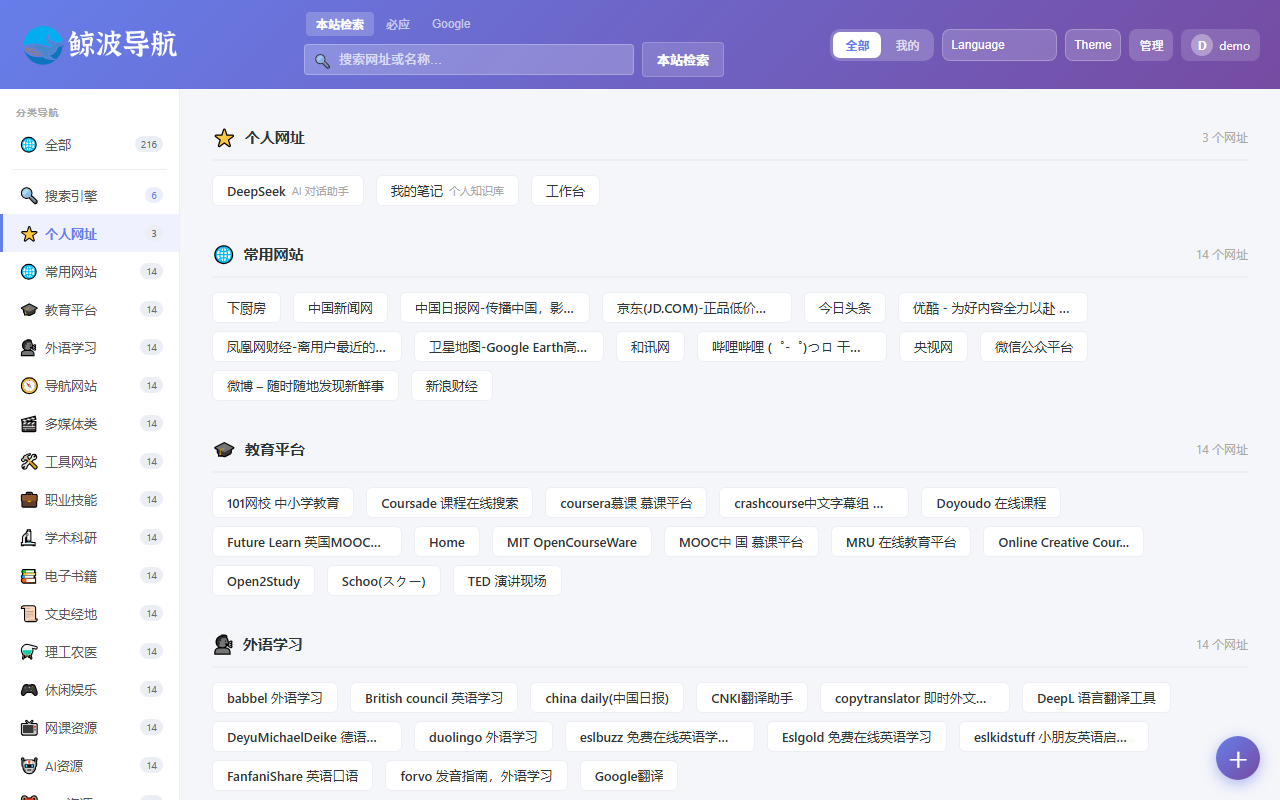Select the Google search tab
Viewport: 1280px width, 800px height.
click(451, 24)
